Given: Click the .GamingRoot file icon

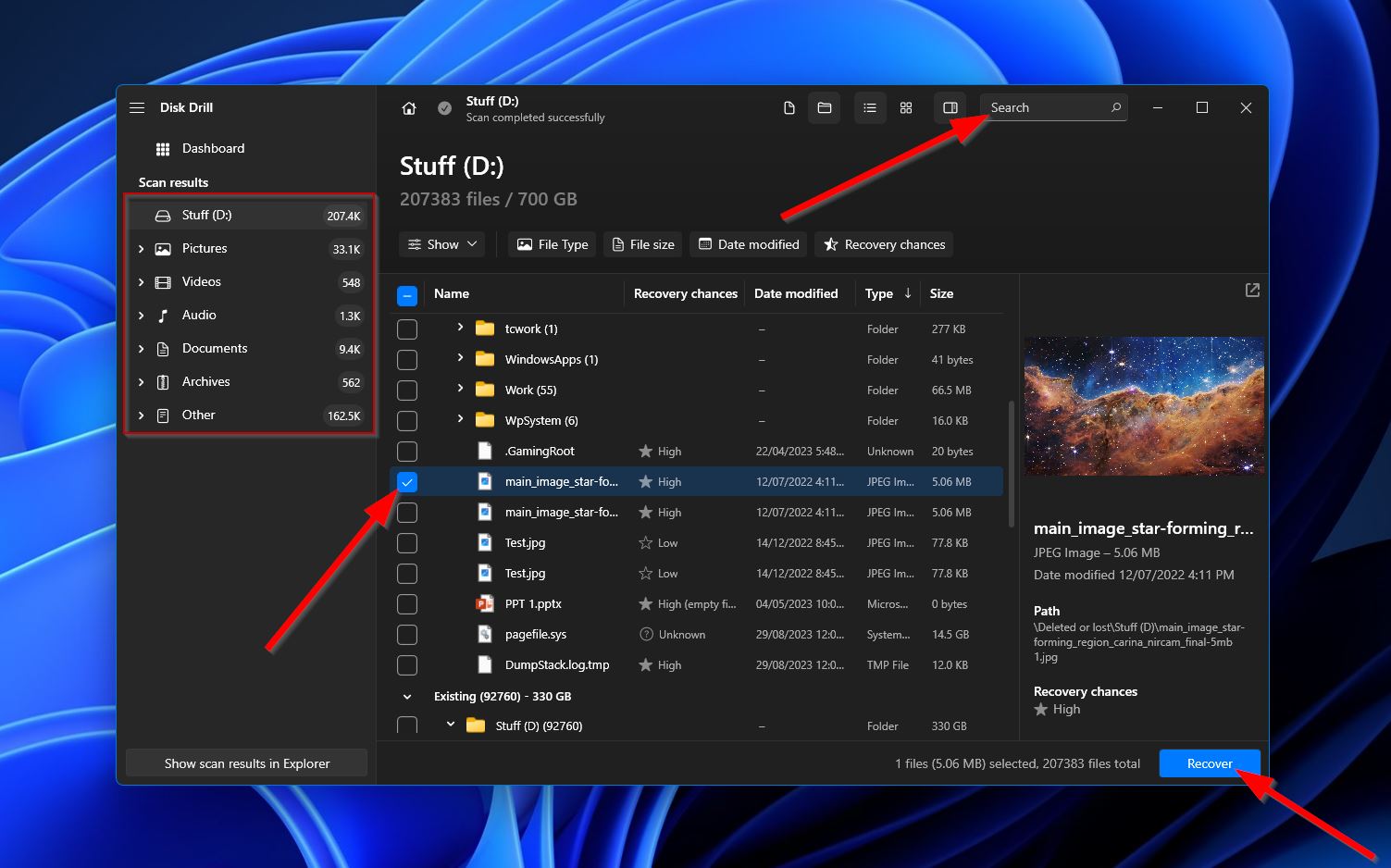Looking at the screenshot, I should pyautogui.click(x=484, y=452).
